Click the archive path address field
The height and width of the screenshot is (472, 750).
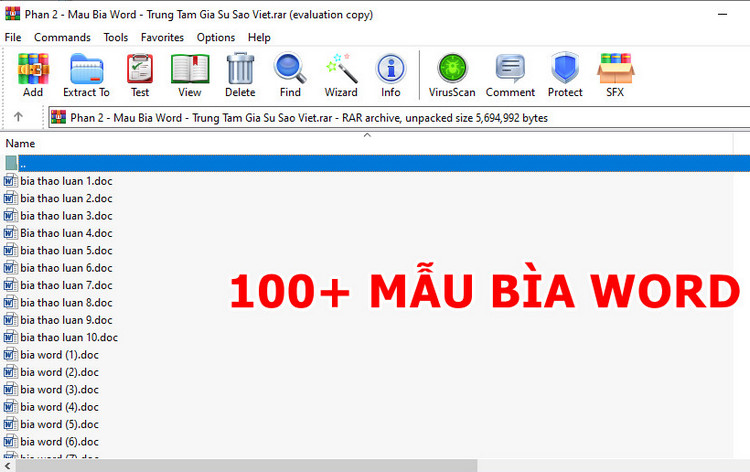coord(399,118)
